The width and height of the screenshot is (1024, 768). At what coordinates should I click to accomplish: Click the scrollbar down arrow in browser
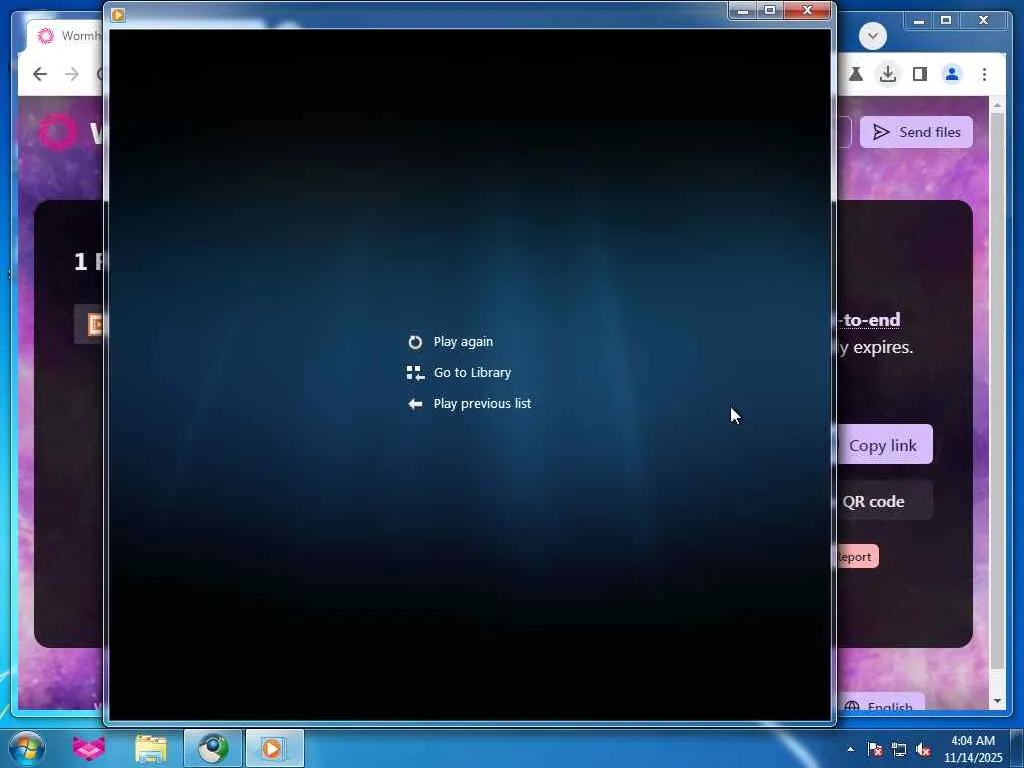[x=997, y=701]
